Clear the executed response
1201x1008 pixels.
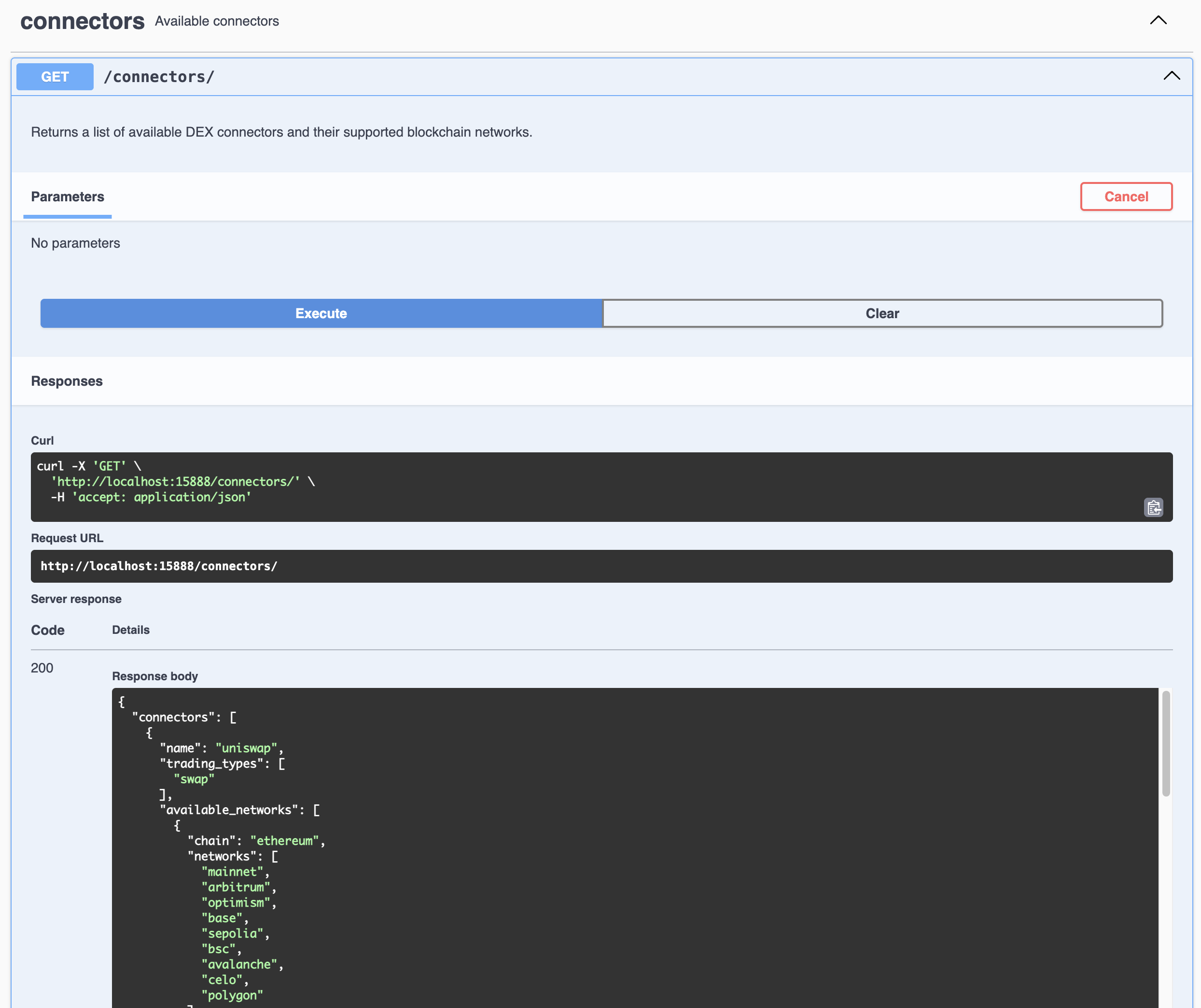(882, 313)
